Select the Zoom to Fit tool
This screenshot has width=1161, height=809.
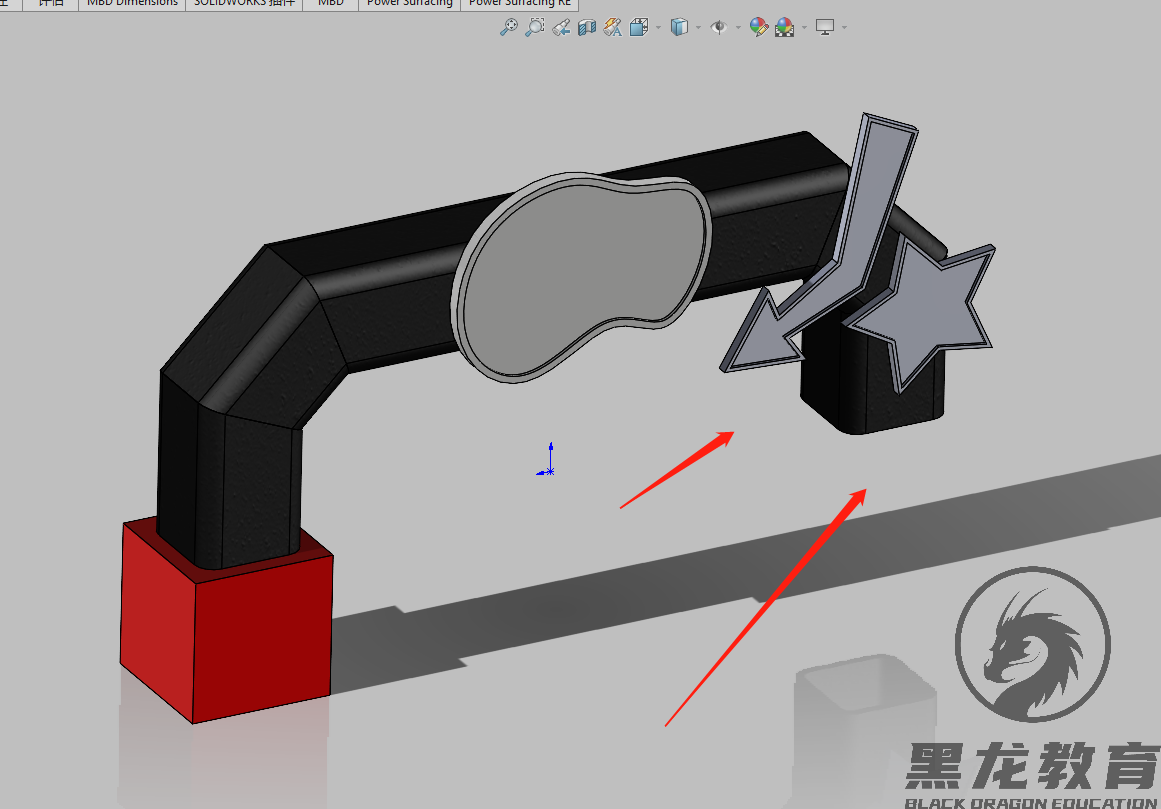[508, 27]
